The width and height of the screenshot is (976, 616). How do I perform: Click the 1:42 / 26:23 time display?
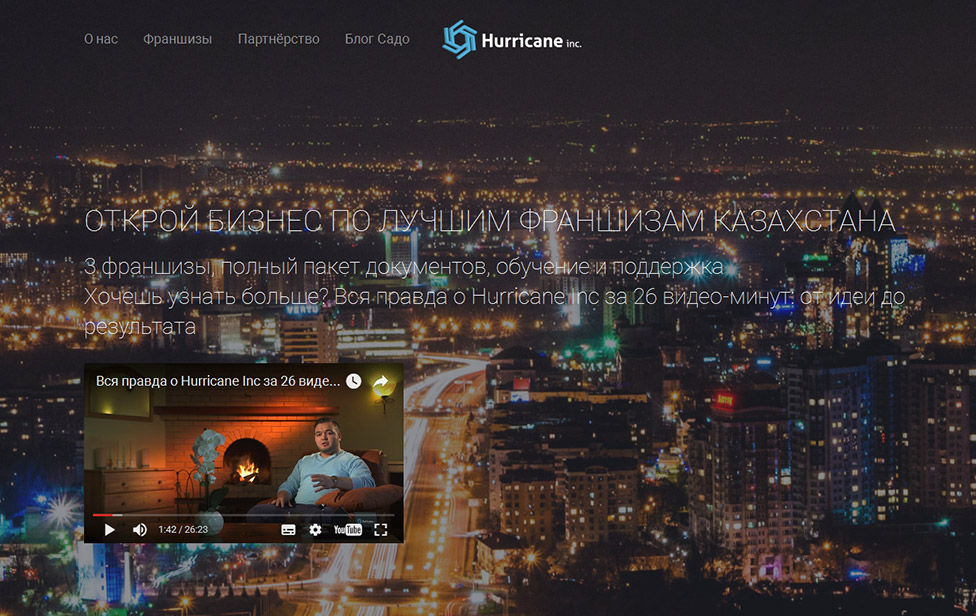(x=183, y=530)
